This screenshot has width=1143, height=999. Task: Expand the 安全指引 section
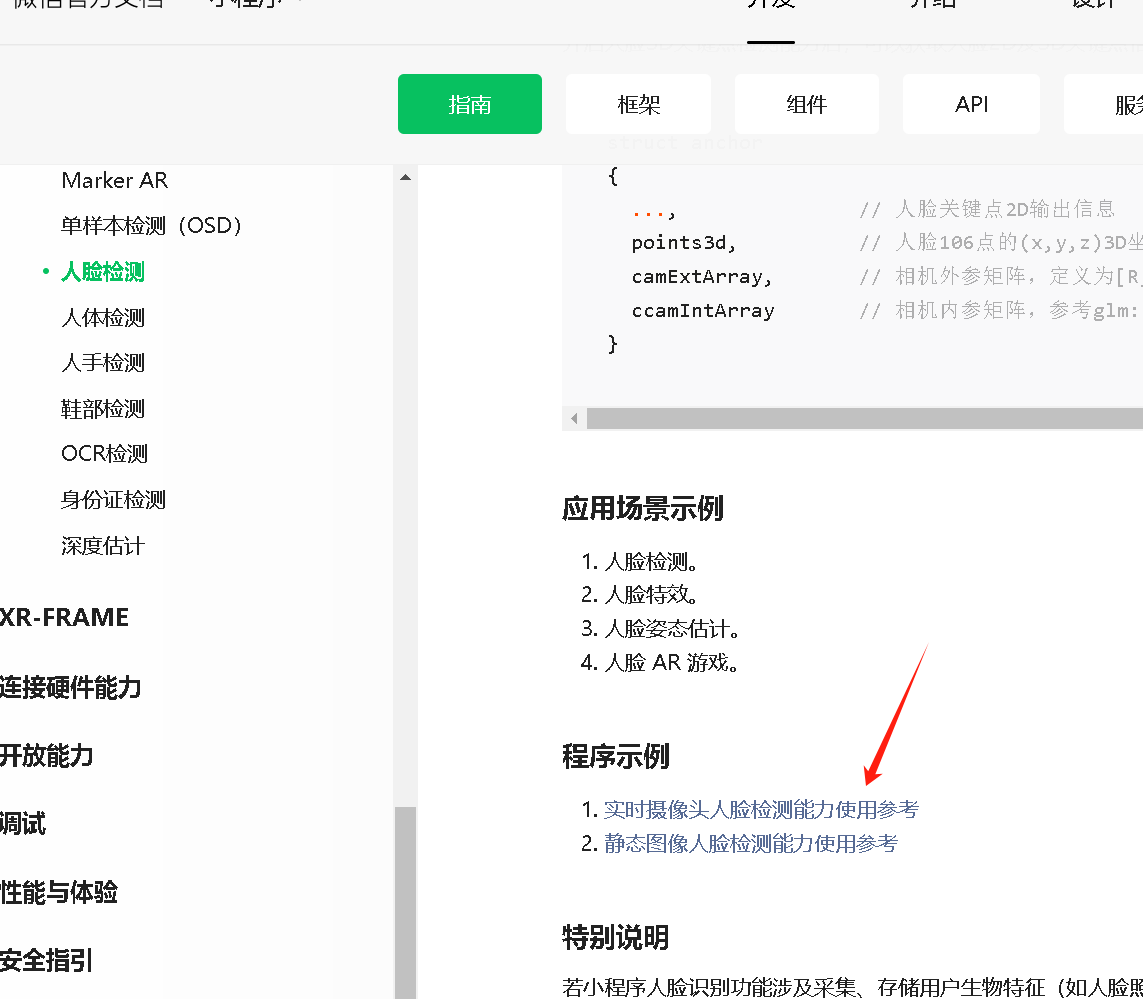point(47,960)
